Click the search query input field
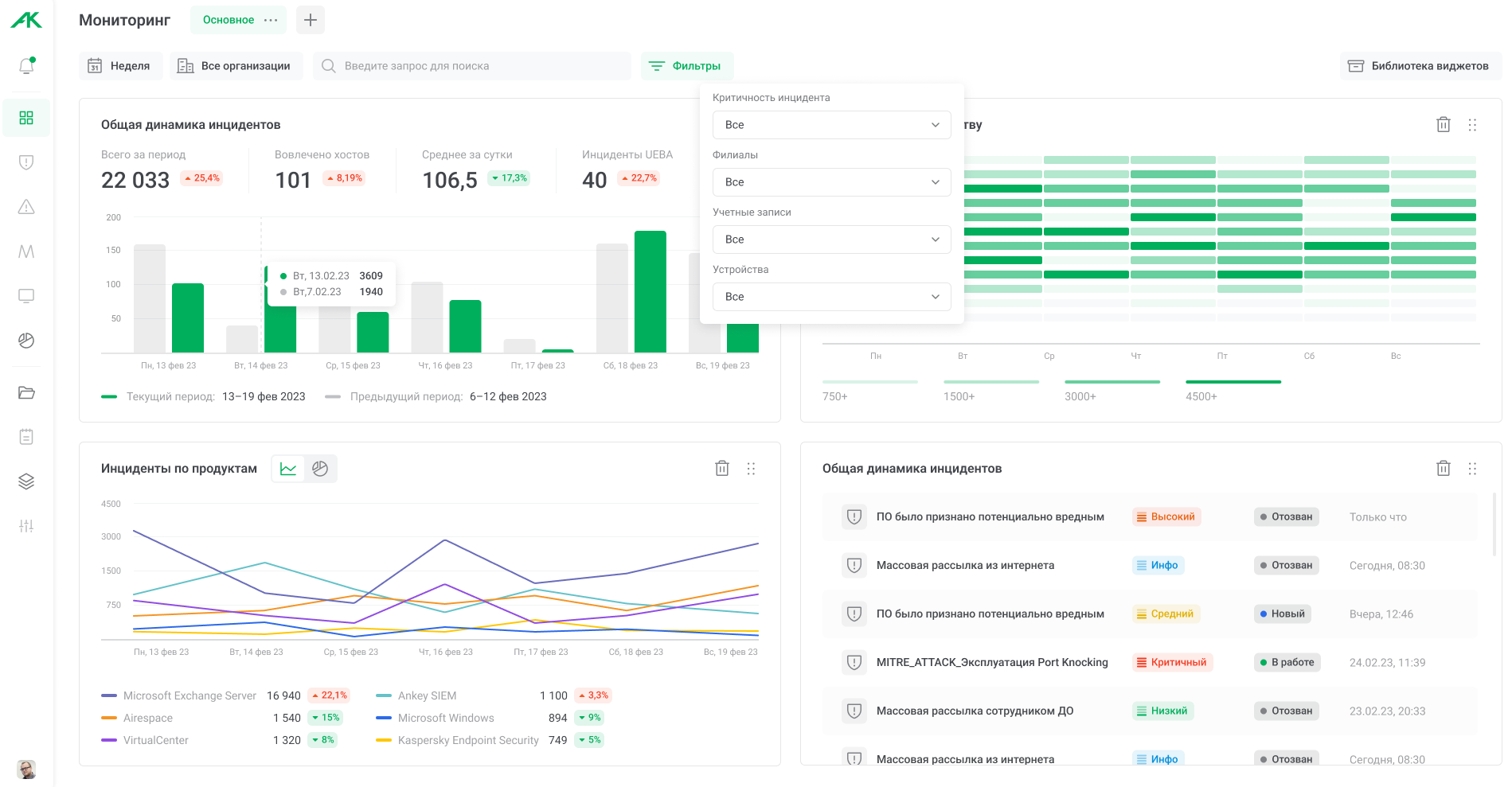The width and height of the screenshot is (1512, 787). click(472, 66)
